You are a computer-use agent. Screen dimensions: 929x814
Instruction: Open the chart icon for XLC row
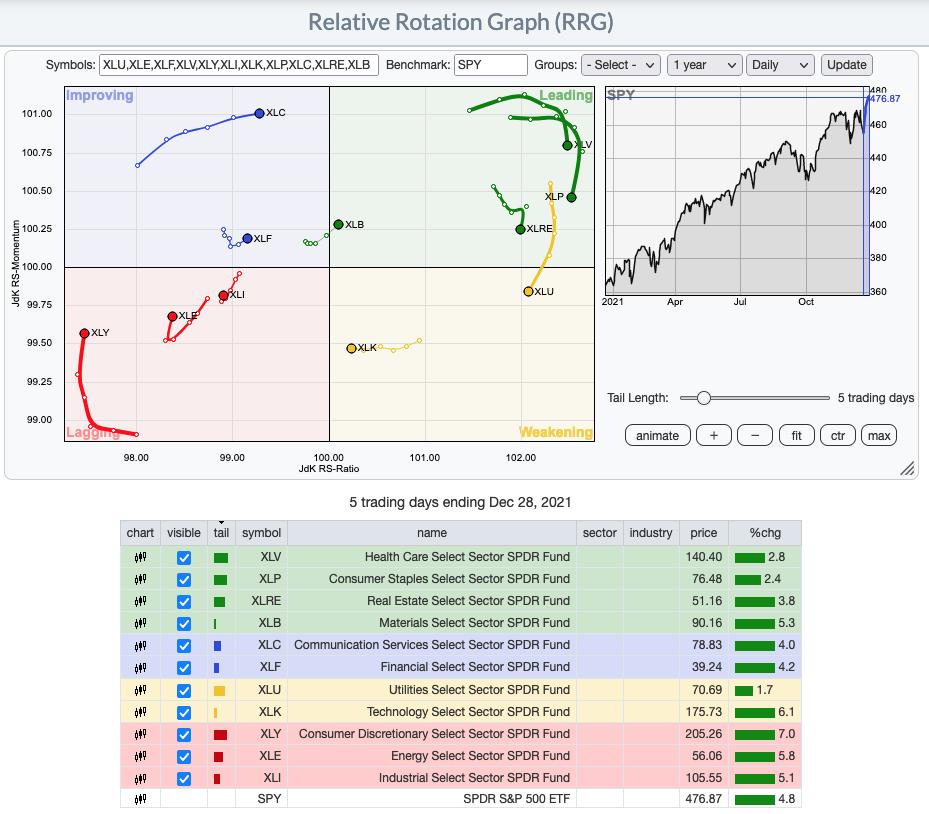click(140, 646)
